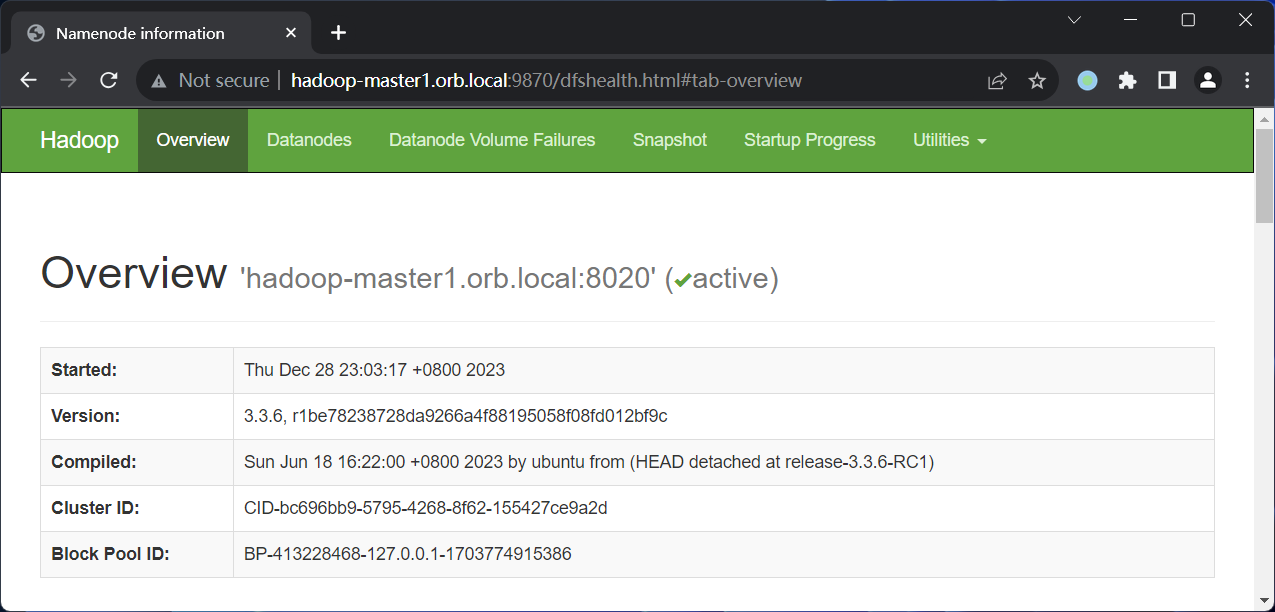
Task: Click the 'Block Pool ID:' label cell
Action: click(x=137, y=555)
